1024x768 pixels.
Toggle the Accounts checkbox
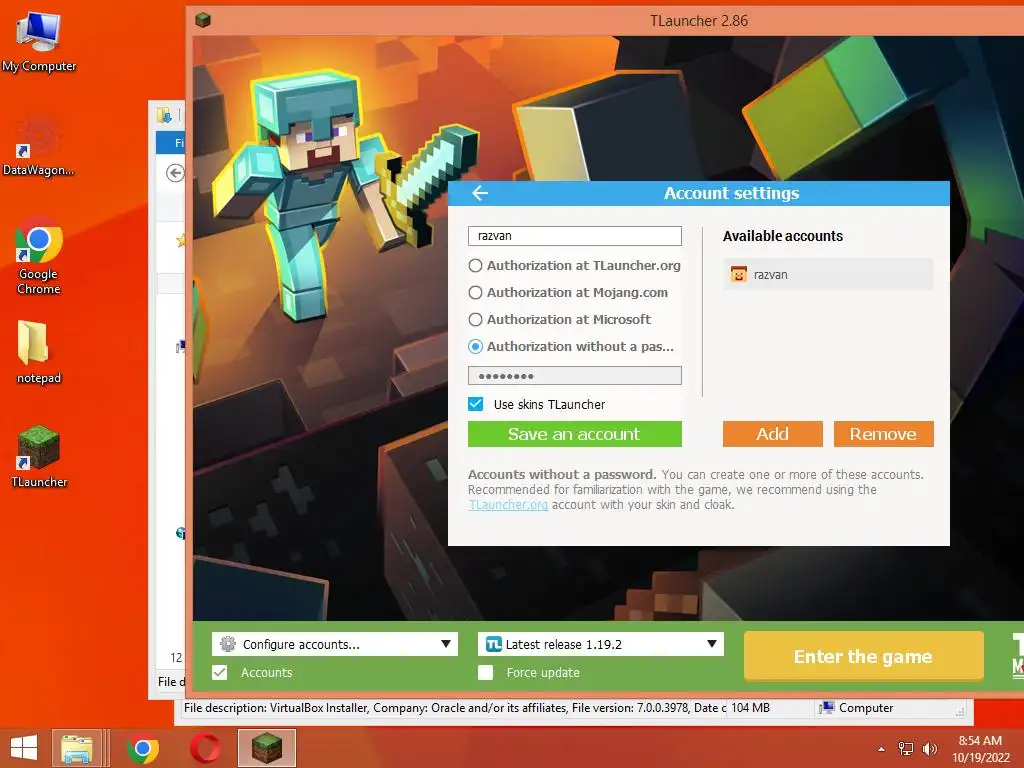(220, 673)
